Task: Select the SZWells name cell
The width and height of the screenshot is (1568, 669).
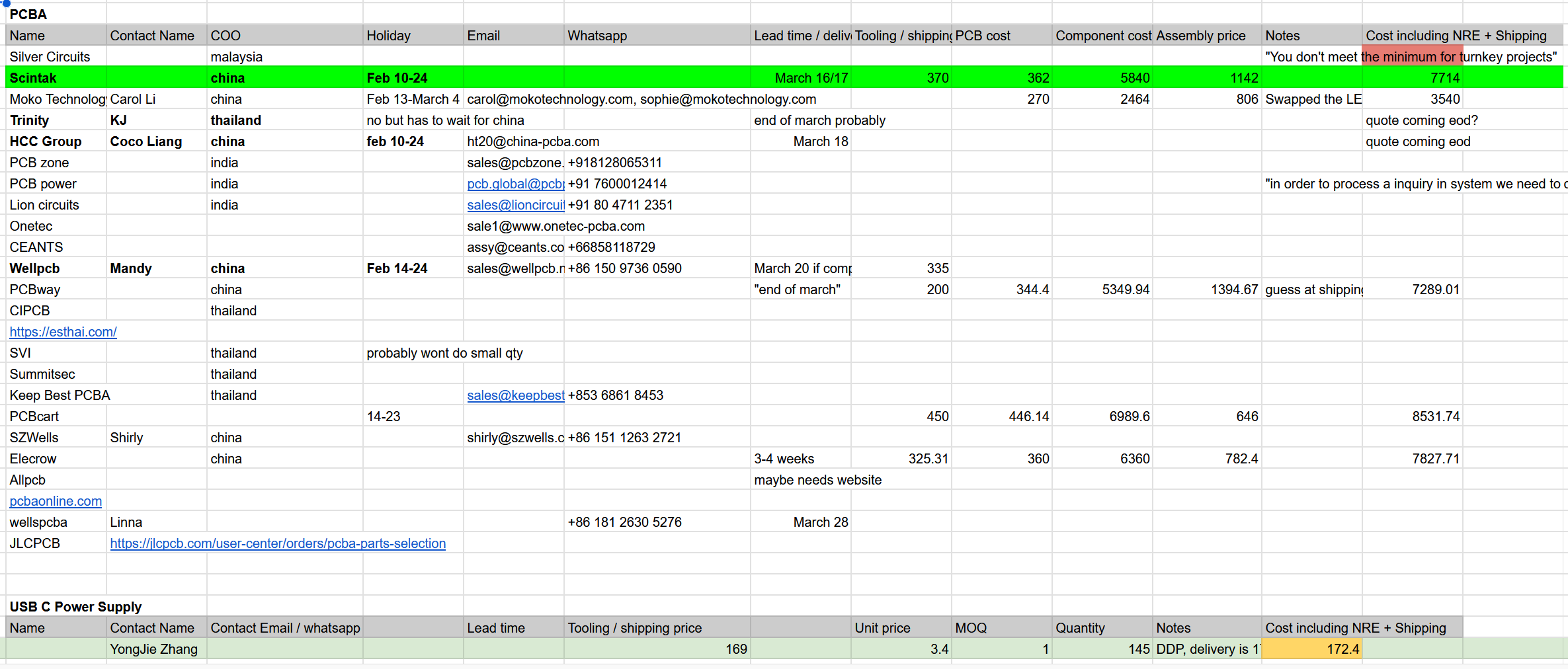Action: [56, 438]
